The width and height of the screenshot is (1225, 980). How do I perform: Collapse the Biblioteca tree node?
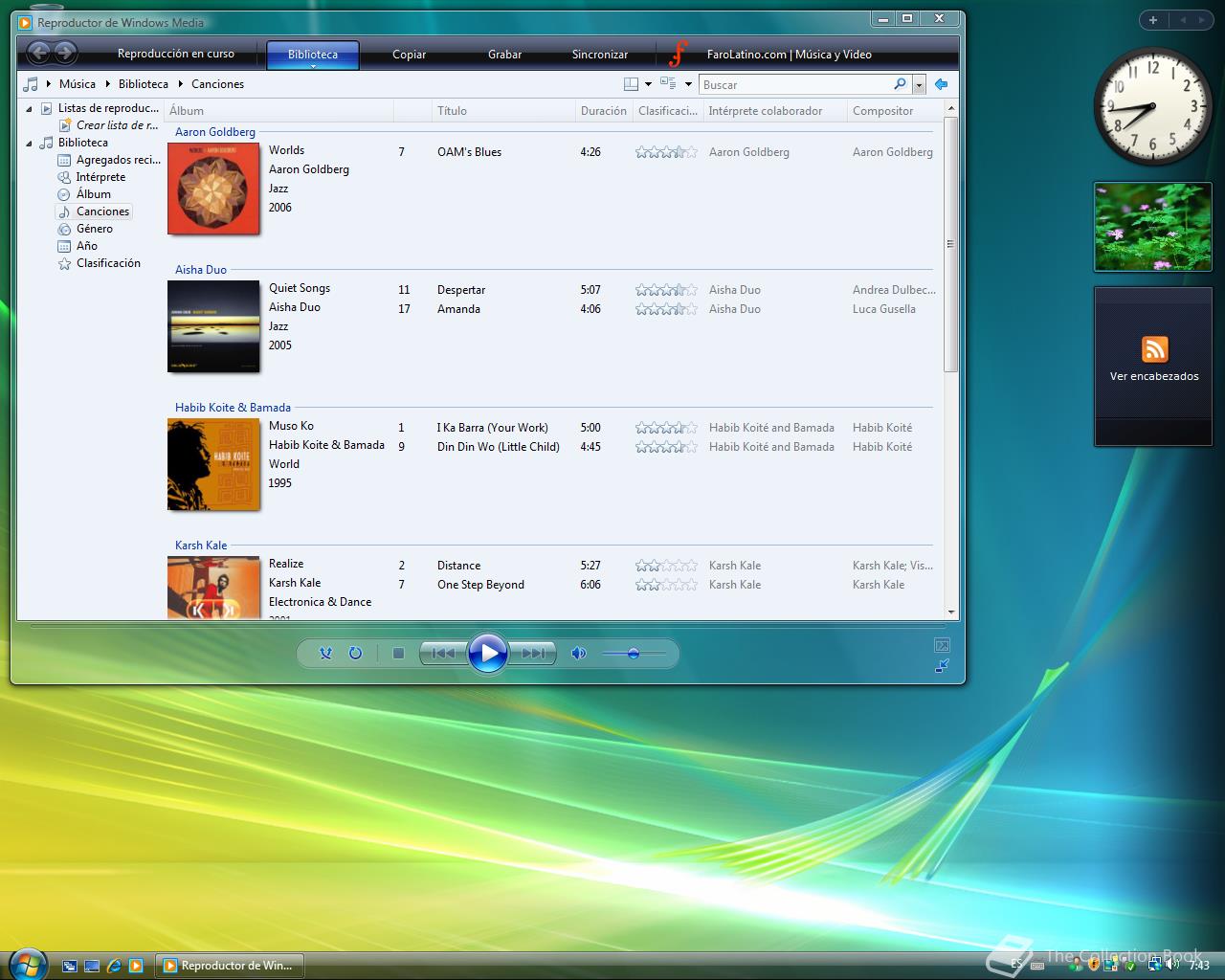coord(29,143)
